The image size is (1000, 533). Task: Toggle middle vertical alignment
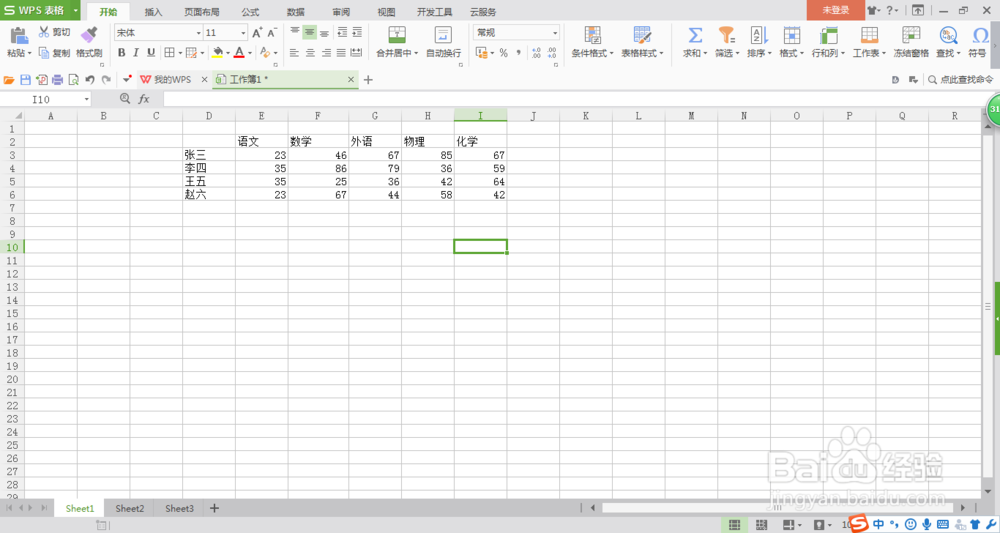(310, 33)
